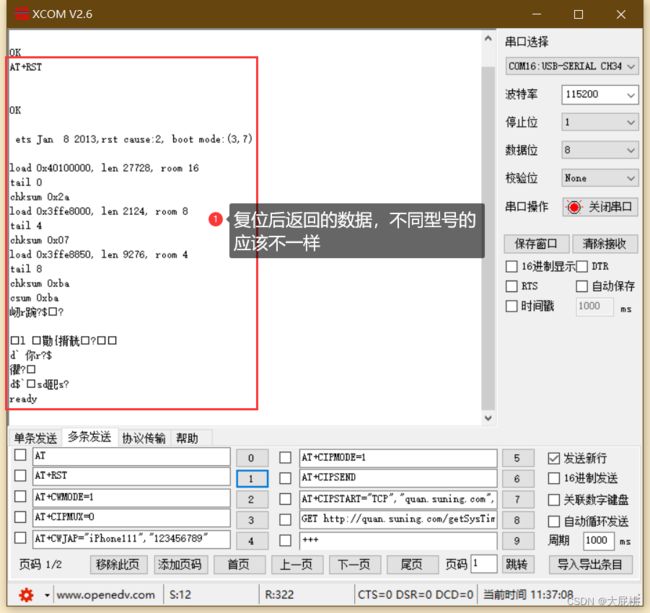This screenshot has width=650, height=613.
Task: Open the 115200 baud rate dropdown
Action: [599, 95]
